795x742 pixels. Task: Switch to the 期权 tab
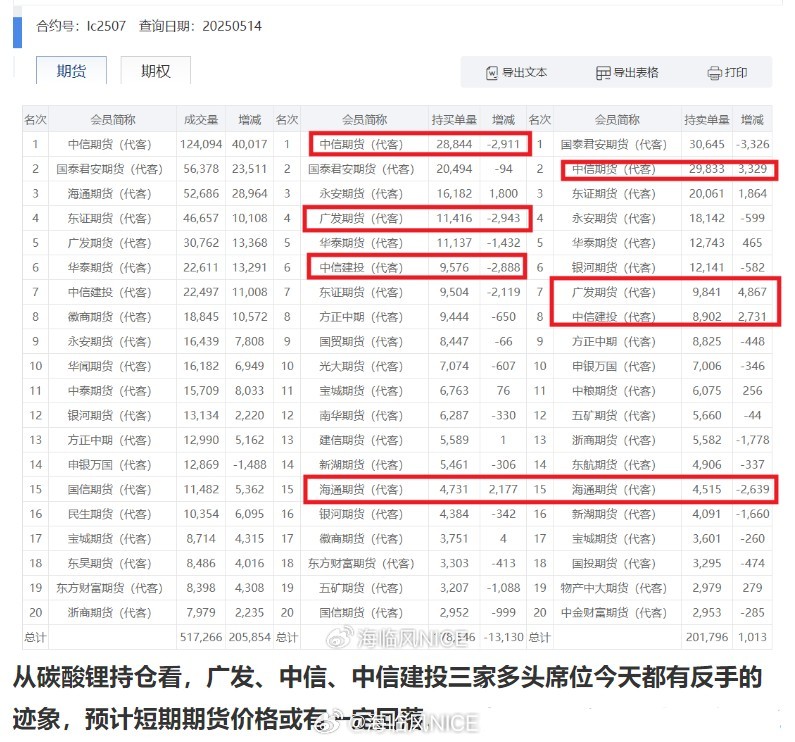click(156, 70)
